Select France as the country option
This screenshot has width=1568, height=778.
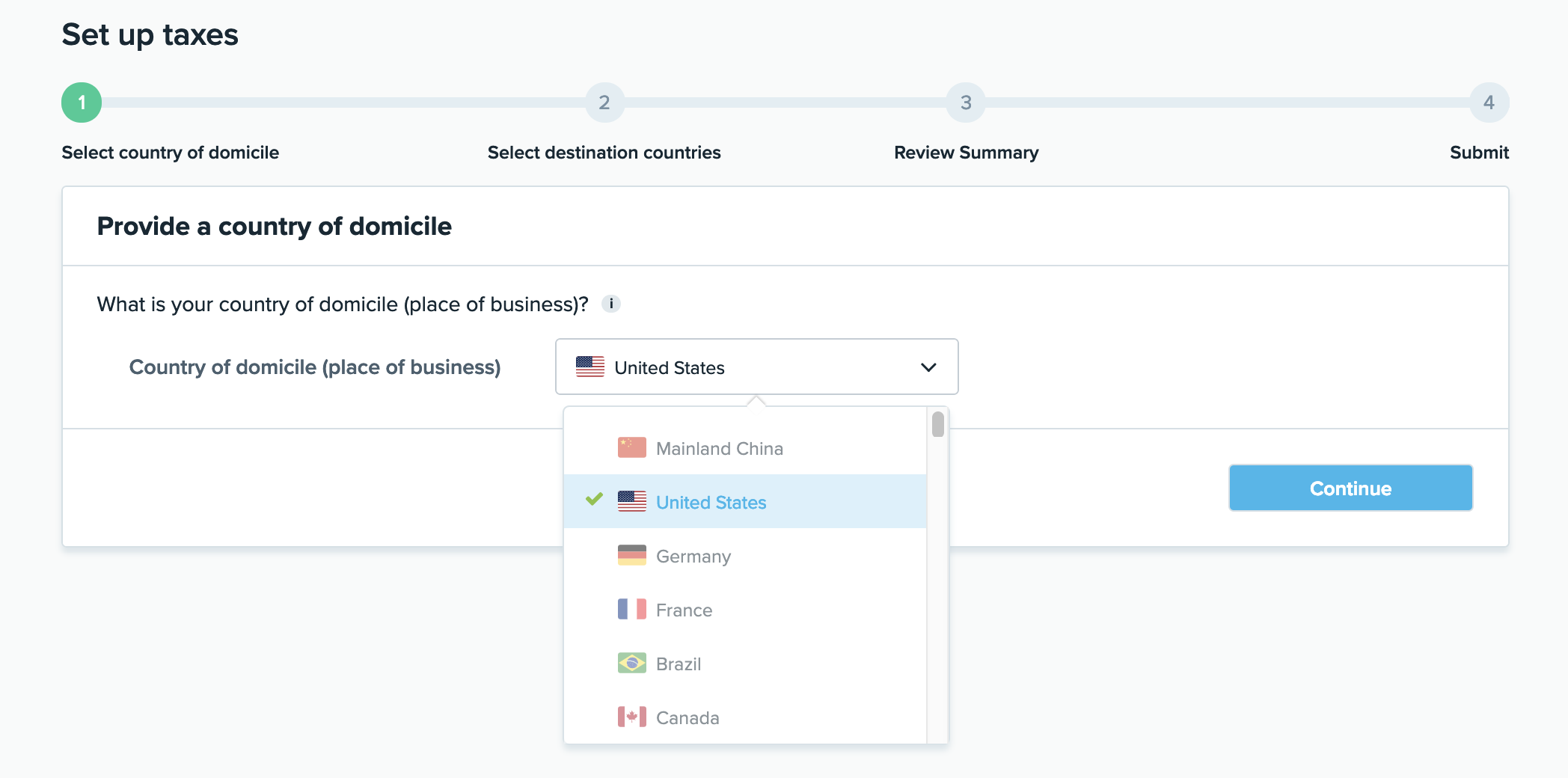pos(684,610)
